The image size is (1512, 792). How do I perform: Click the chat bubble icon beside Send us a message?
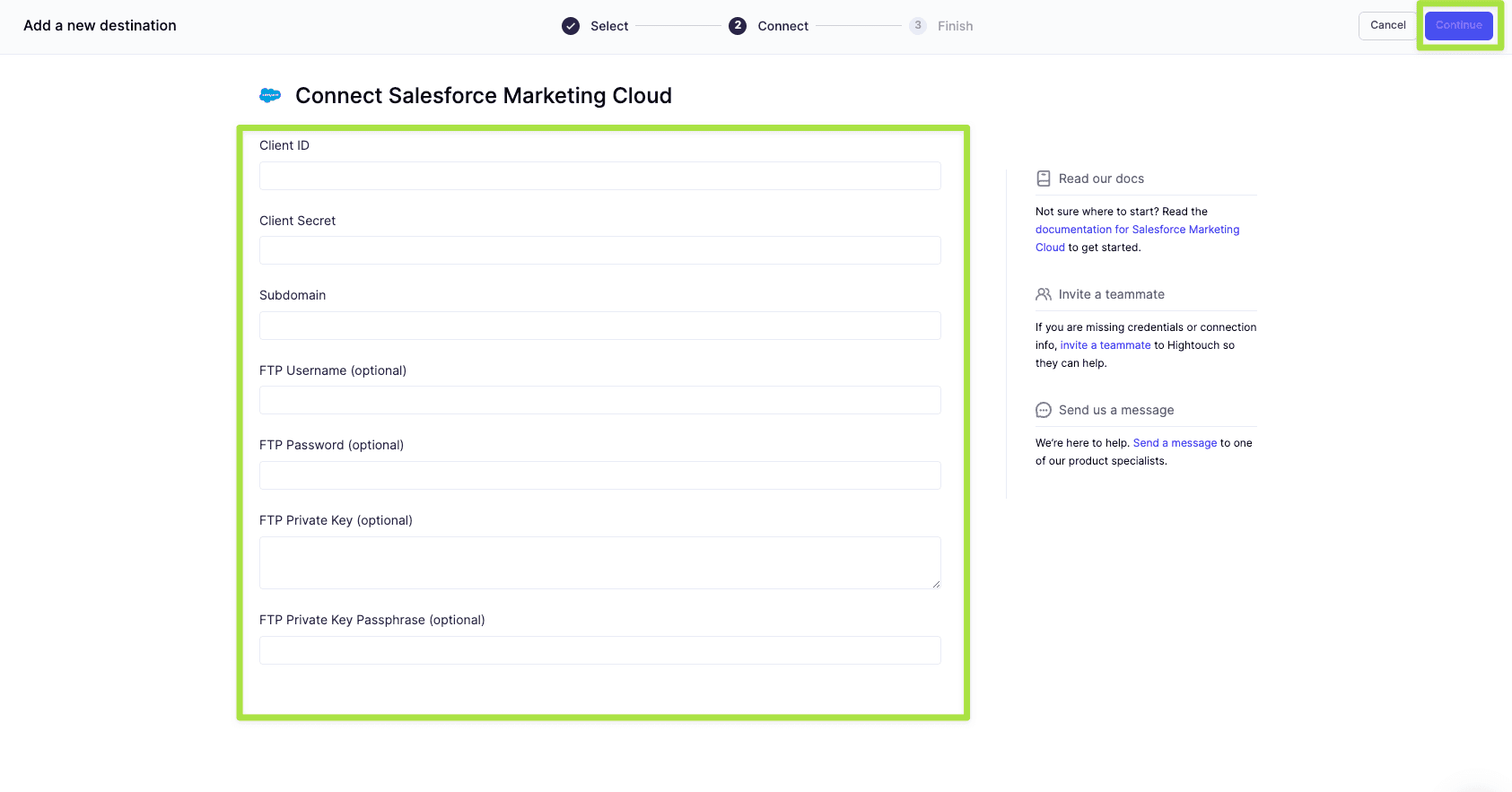pos(1043,410)
